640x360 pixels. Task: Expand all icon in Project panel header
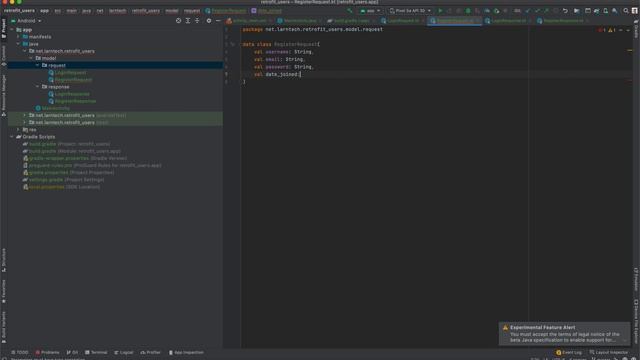[x=188, y=20]
